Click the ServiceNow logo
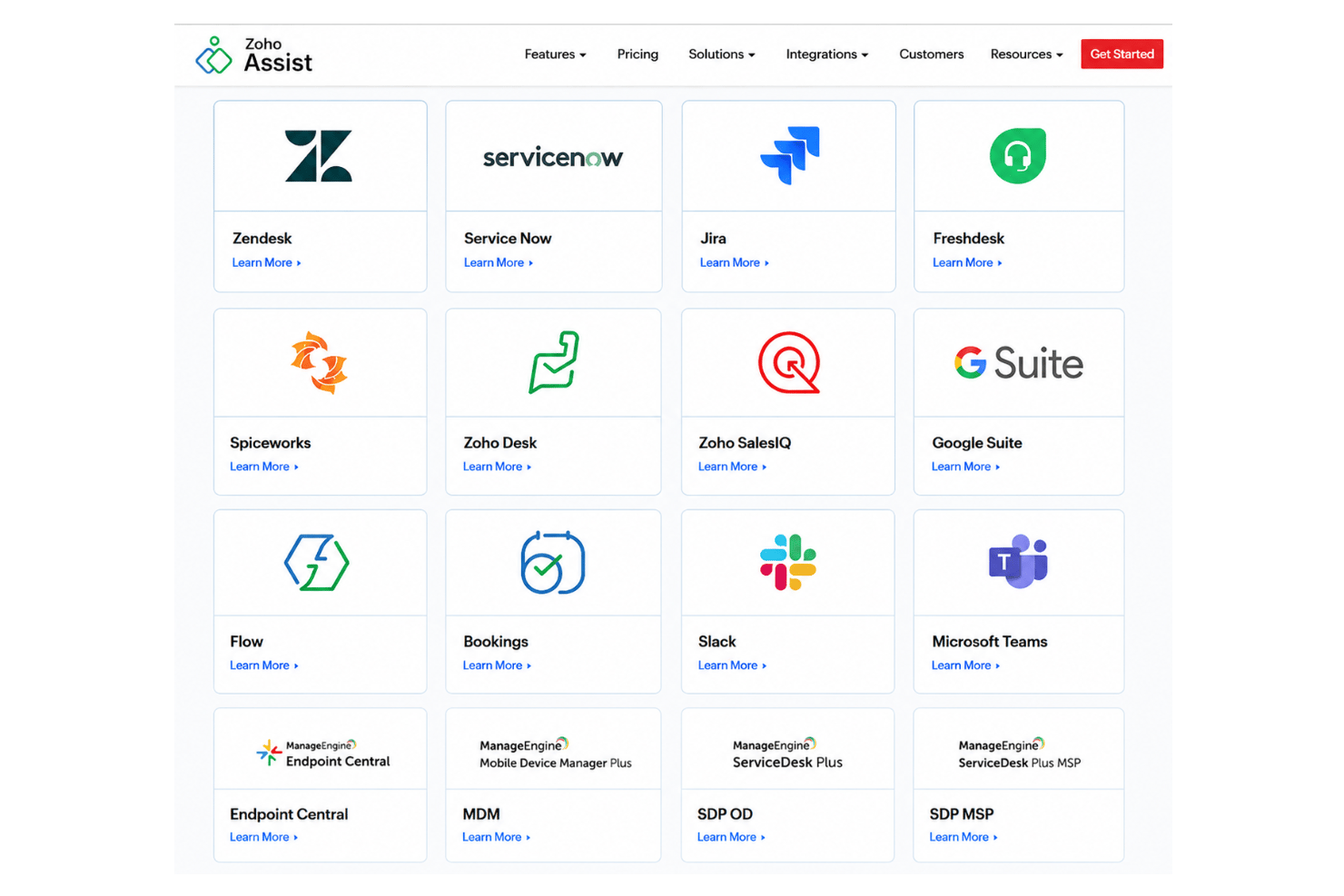The height and width of the screenshot is (896, 1344). (x=553, y=158)
